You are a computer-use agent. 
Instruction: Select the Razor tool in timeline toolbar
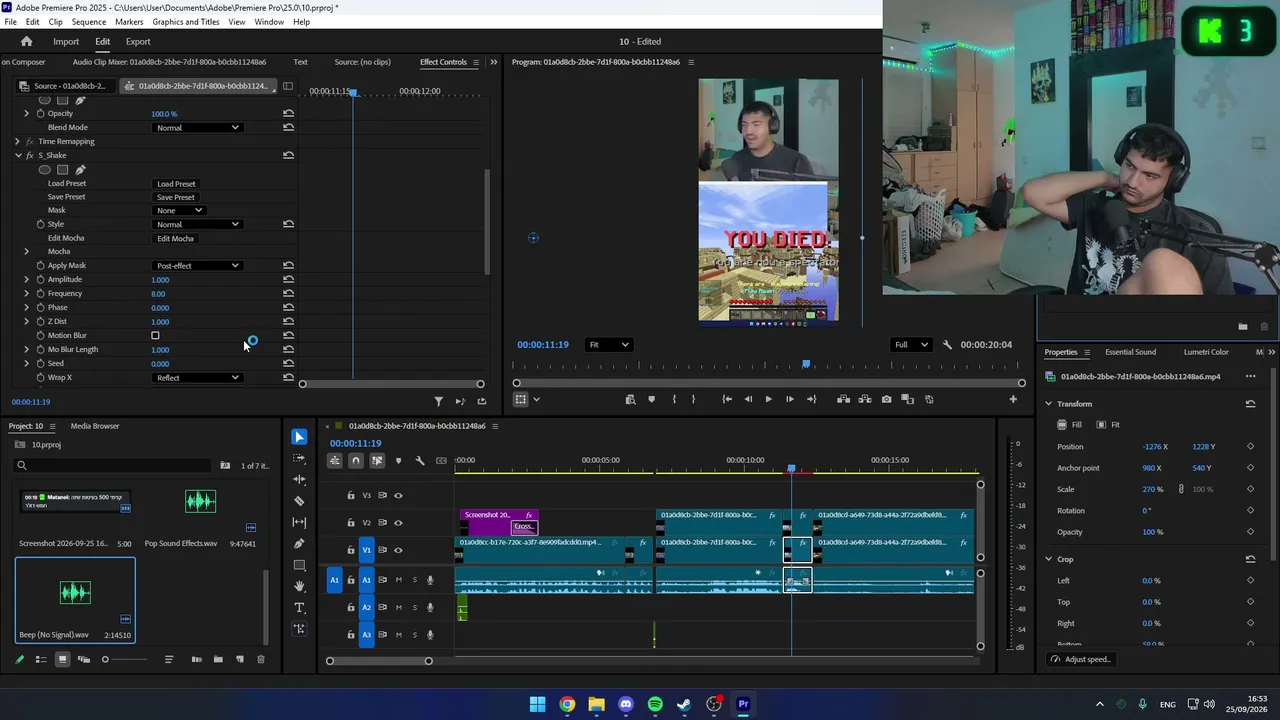[x=299, y=501]
